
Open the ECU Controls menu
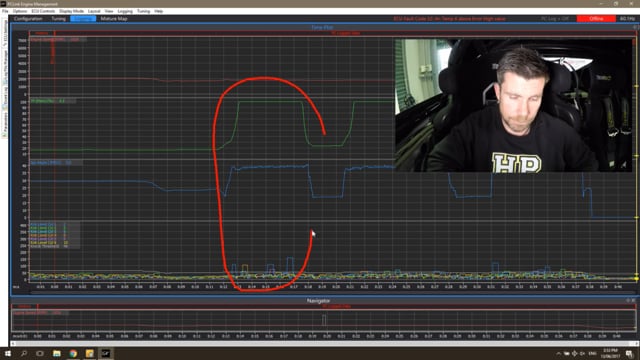(x=43, y=11)
